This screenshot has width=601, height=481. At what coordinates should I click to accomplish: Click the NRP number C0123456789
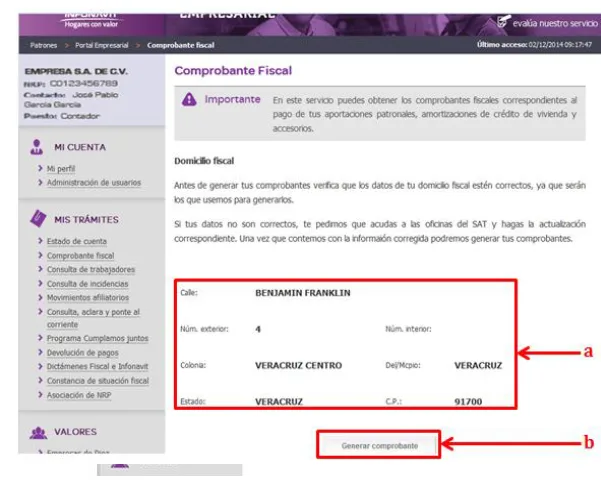point(84,83)
